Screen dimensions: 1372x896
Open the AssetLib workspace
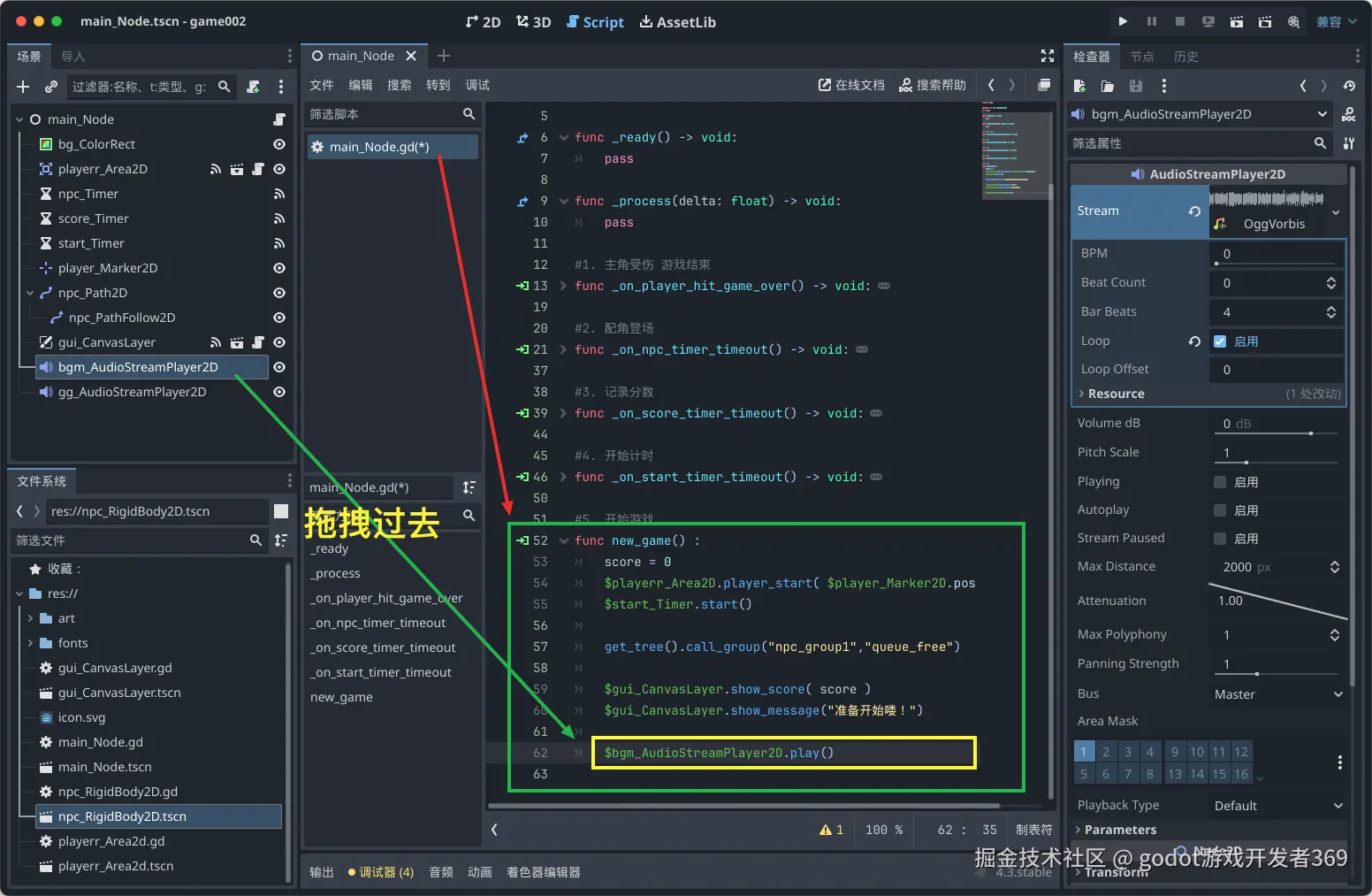tap(677, 21)
